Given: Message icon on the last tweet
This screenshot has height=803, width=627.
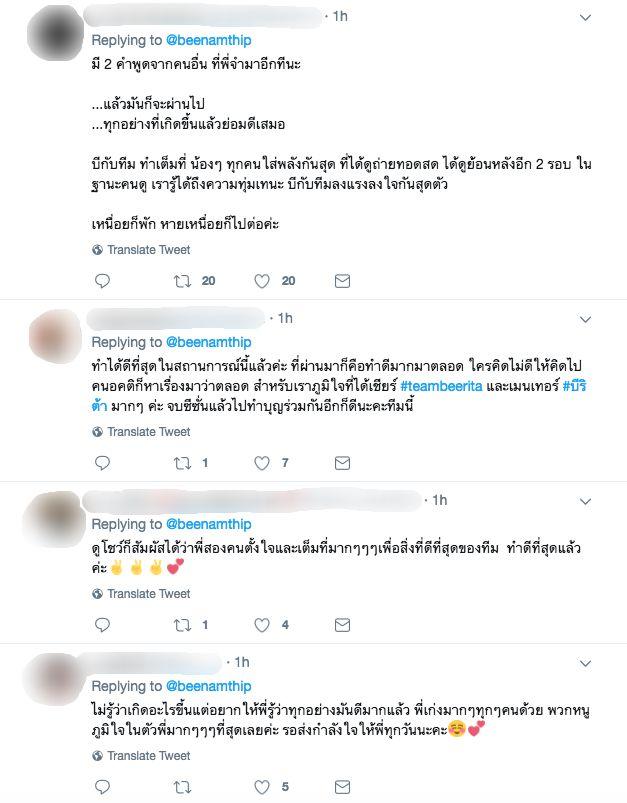Looking at the screenshot, I should (x=342, y=787).
